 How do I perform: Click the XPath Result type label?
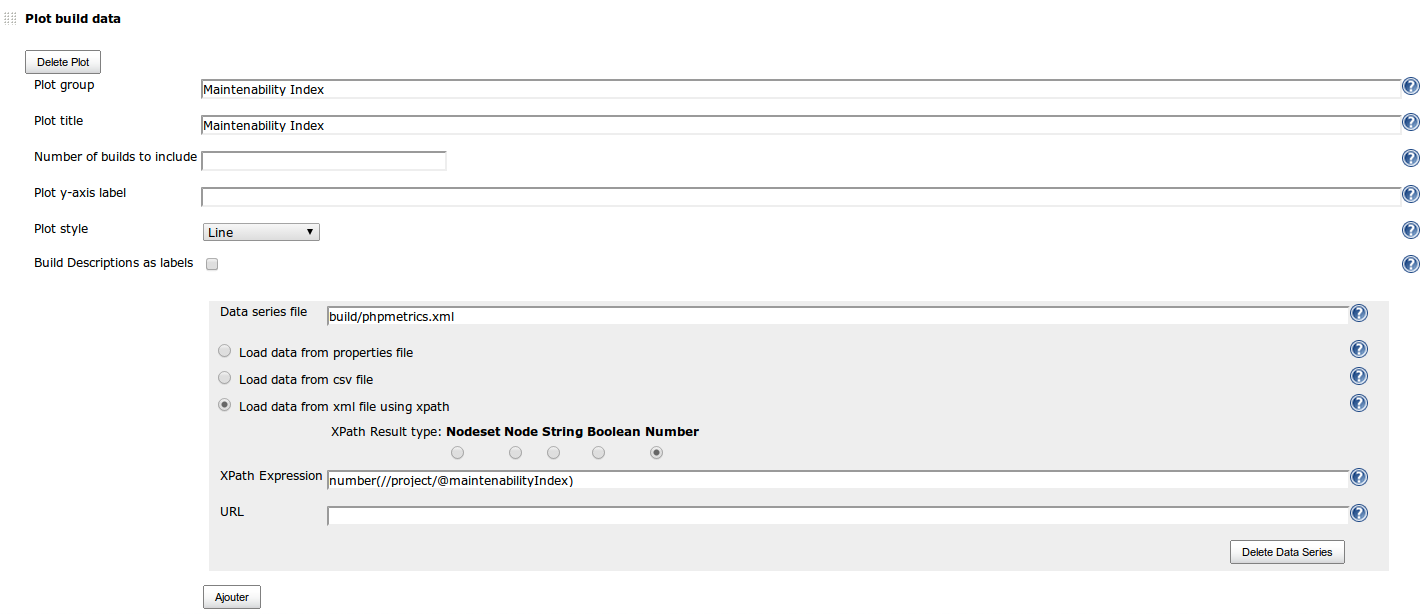[386, 432]
